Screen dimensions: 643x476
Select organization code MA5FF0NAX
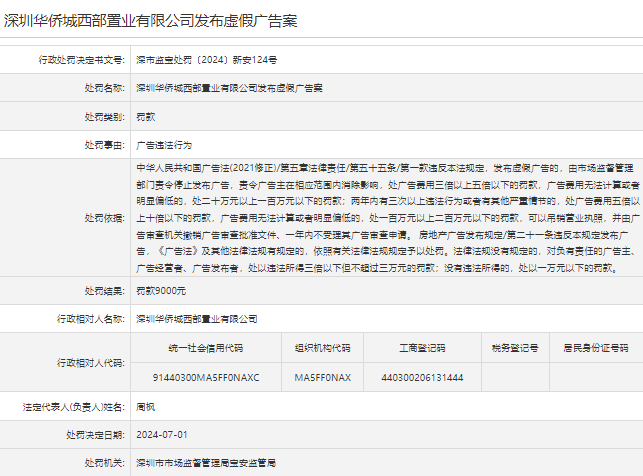(322, 377)
